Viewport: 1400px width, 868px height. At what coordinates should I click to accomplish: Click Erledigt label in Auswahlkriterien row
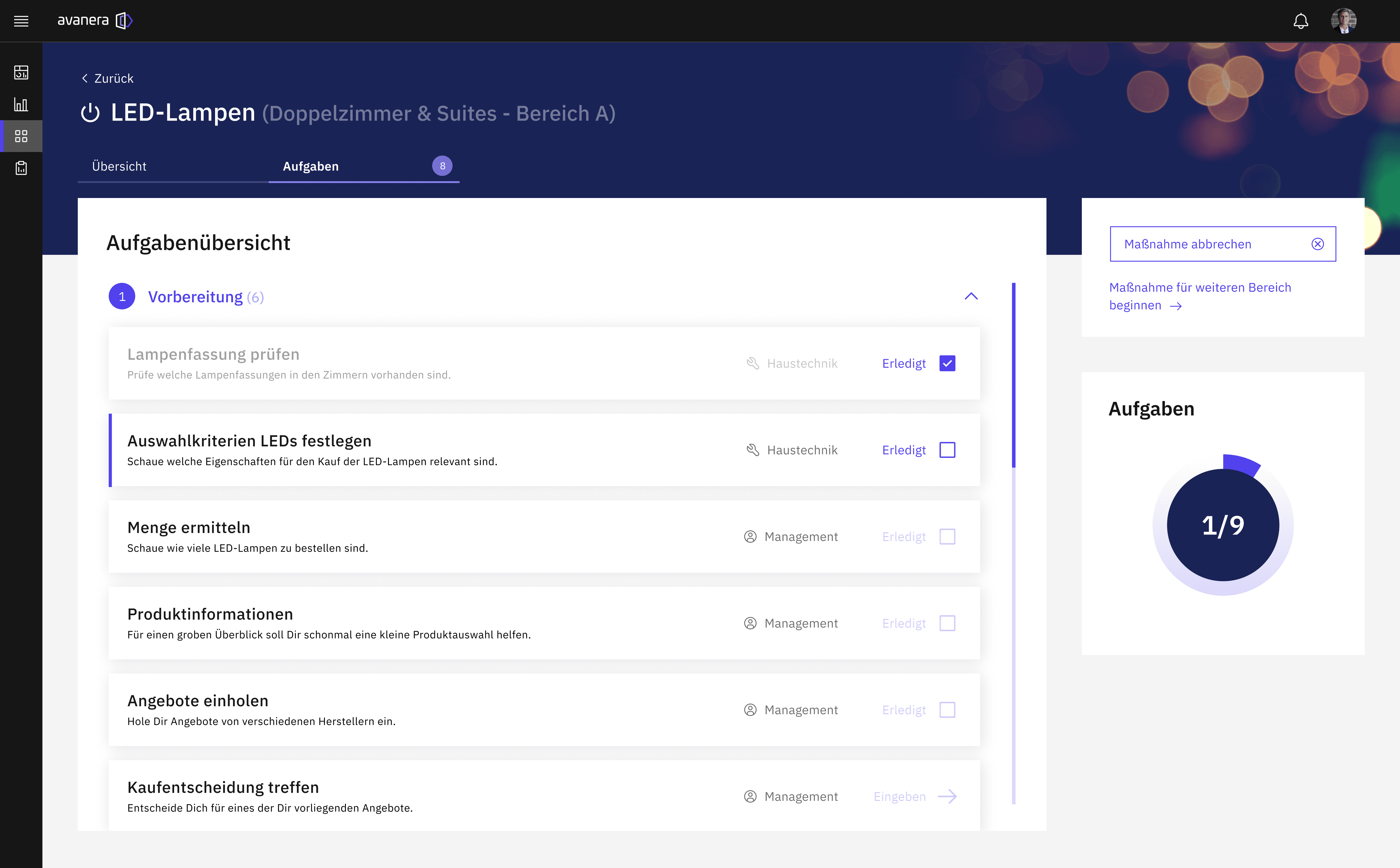pyautogui.click(x=904, y=450)
